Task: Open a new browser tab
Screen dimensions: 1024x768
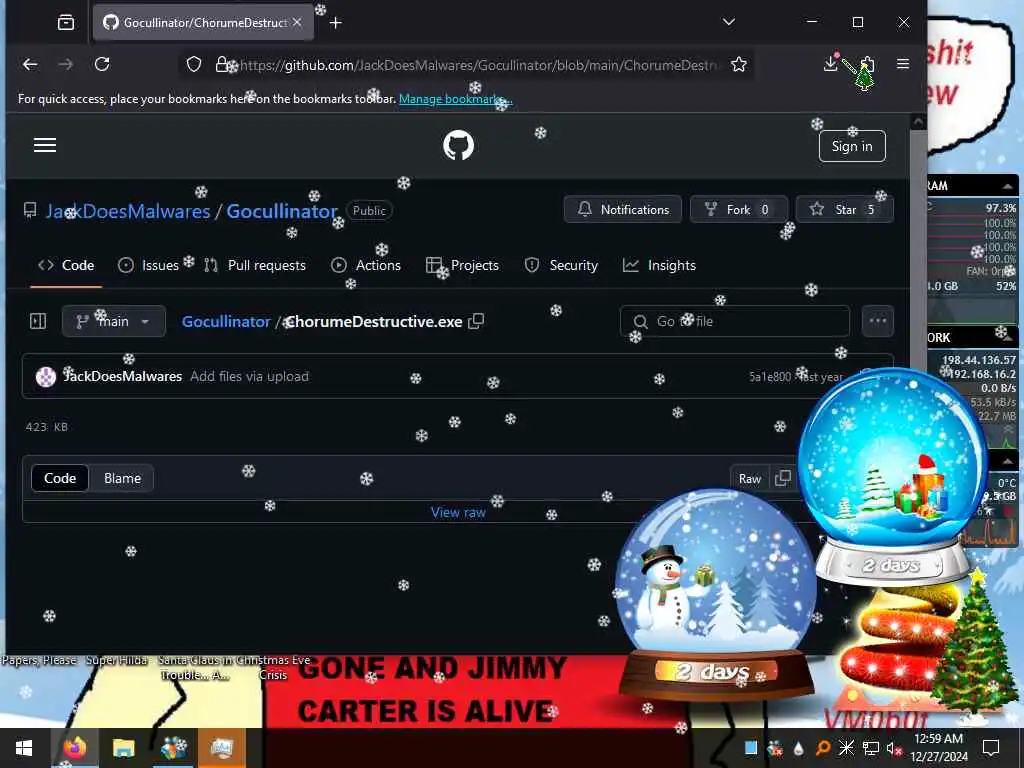Action: [336, 23]
